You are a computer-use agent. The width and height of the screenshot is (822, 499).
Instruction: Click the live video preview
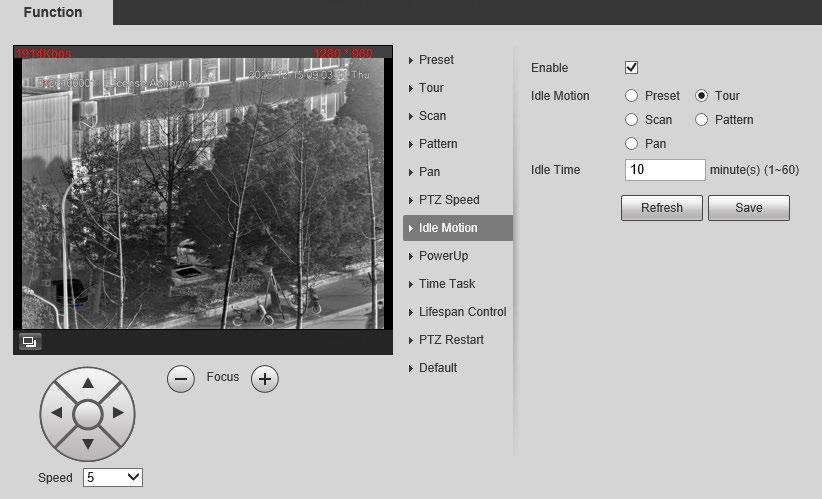203,193
